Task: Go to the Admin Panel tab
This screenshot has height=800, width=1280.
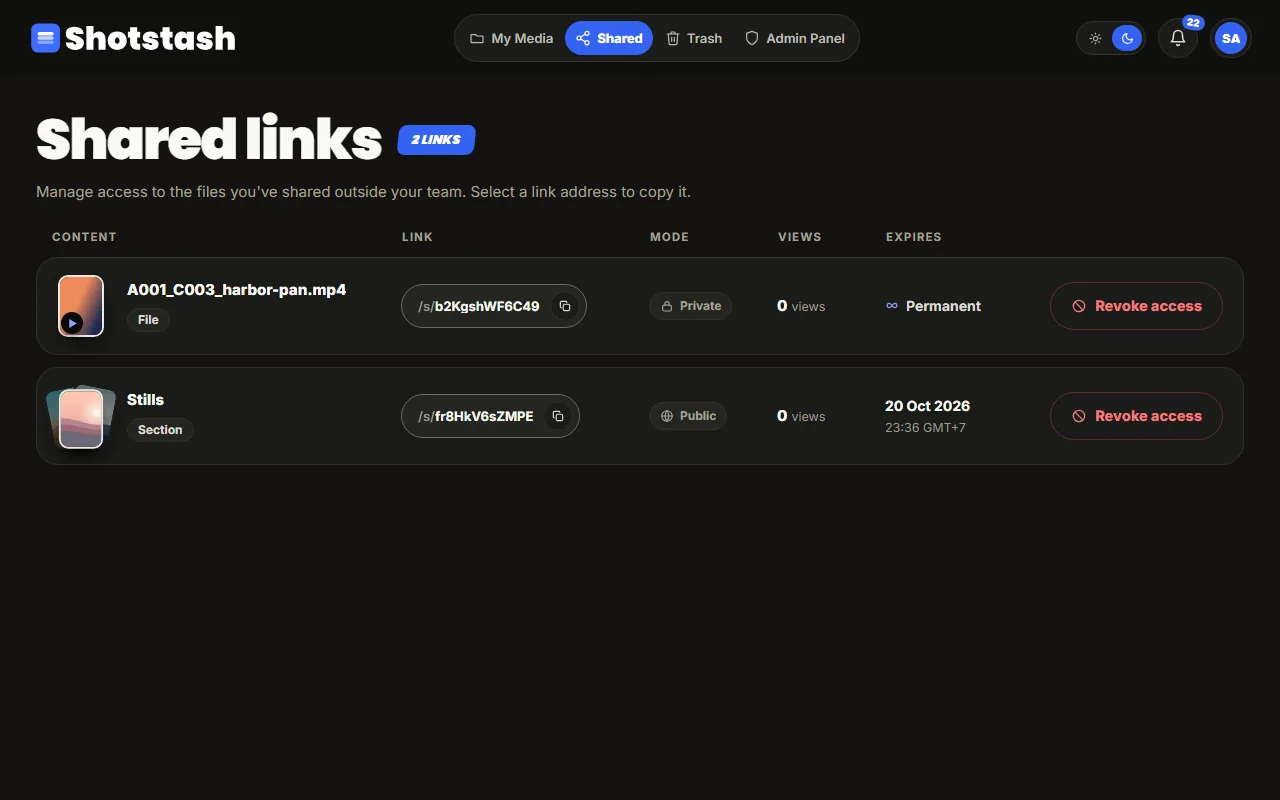Action: 795,38
